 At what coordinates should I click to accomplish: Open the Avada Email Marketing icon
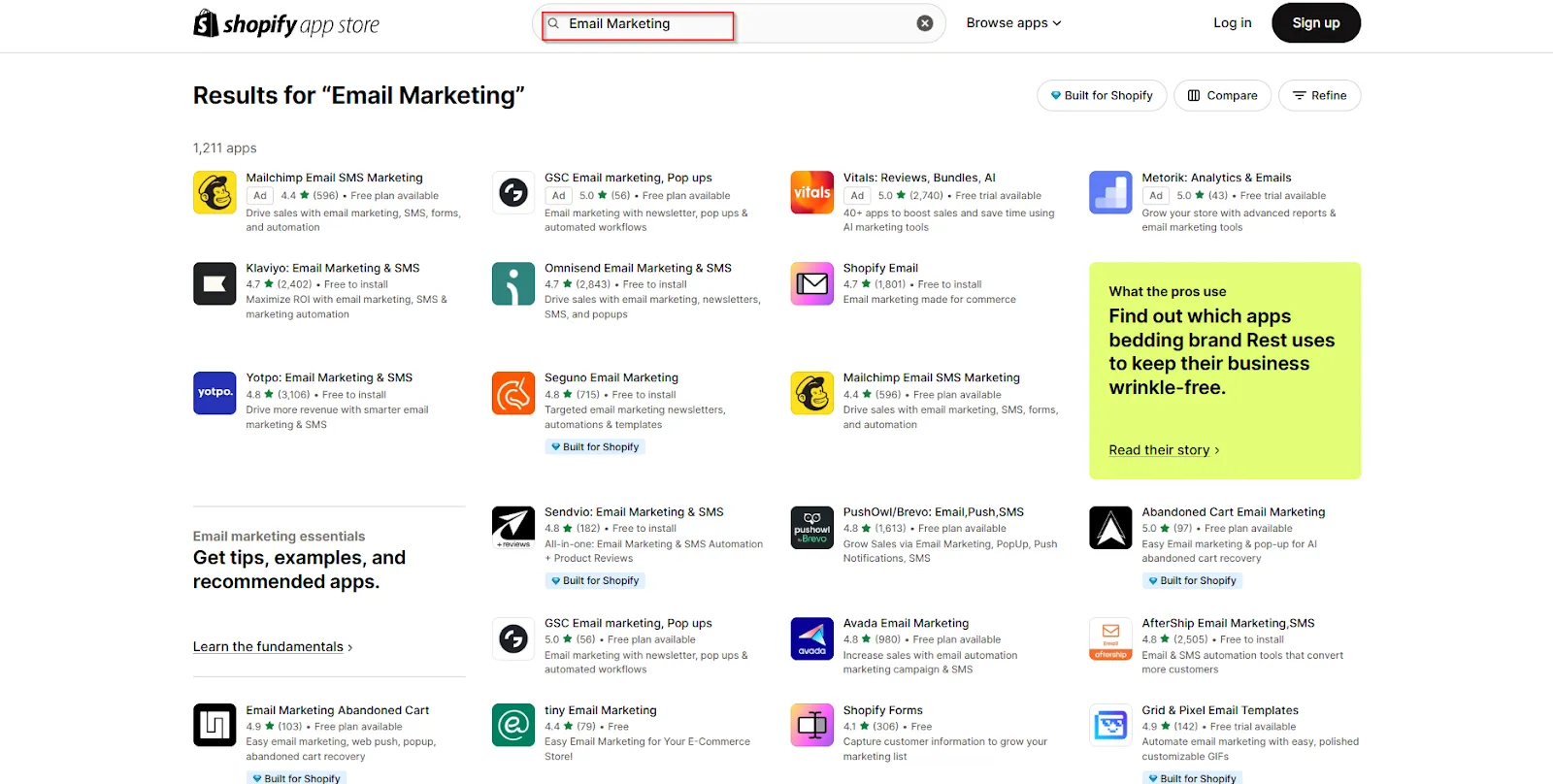pyautogui.click(x=812, y=638)
